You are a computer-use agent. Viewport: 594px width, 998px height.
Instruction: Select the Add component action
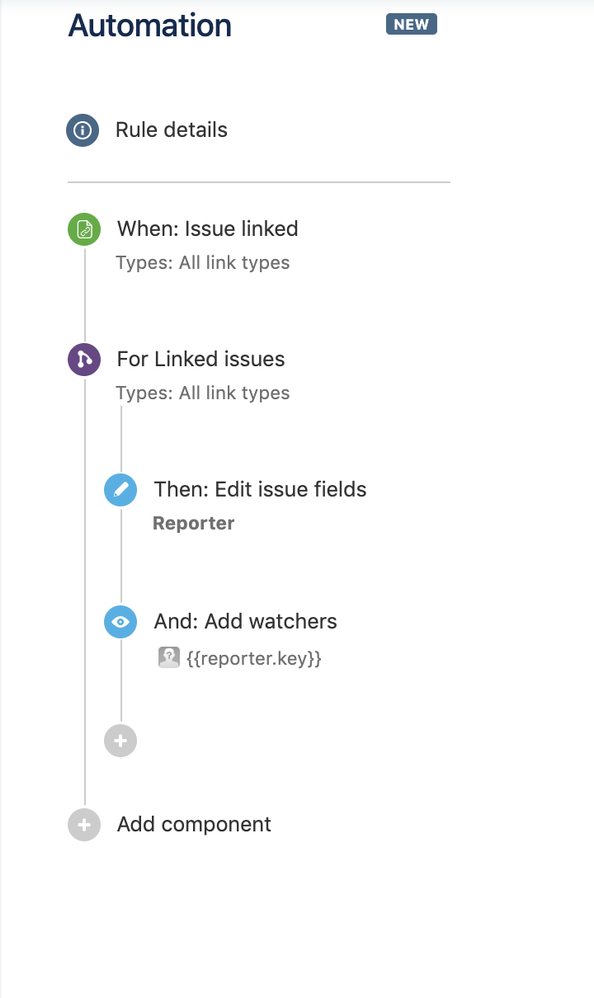coord(193,824)
